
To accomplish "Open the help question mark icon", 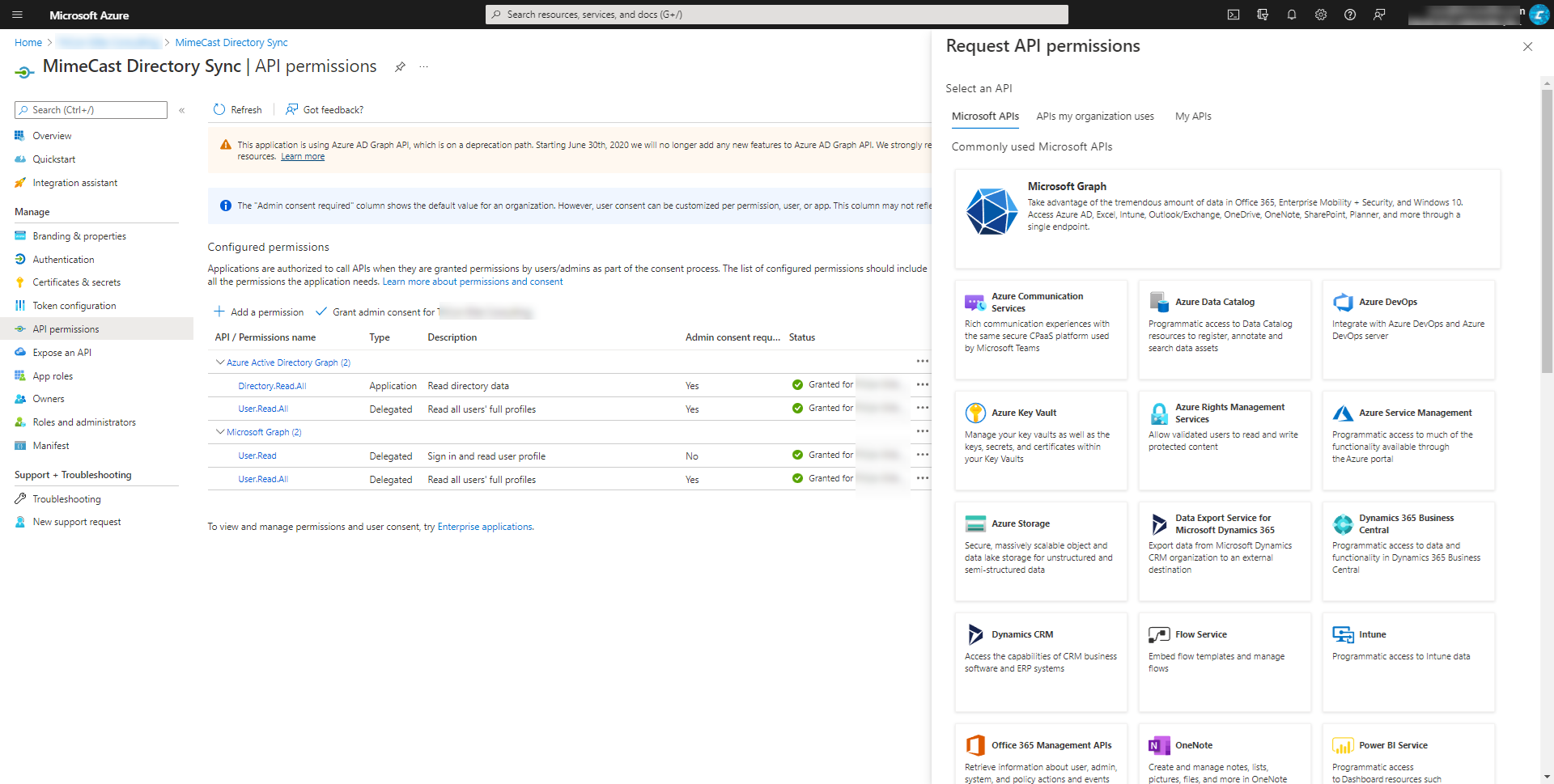I will coord(1350,15).
